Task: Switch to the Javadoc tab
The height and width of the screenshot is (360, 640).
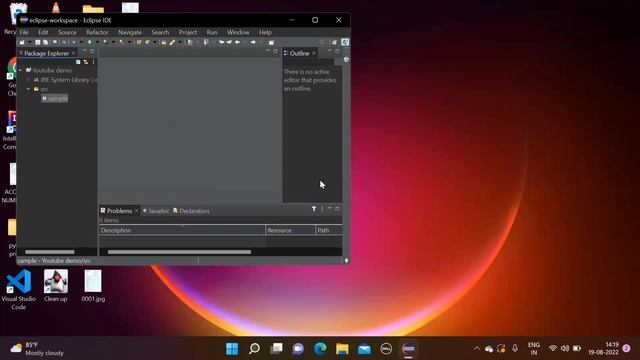Action: (156, 211)
